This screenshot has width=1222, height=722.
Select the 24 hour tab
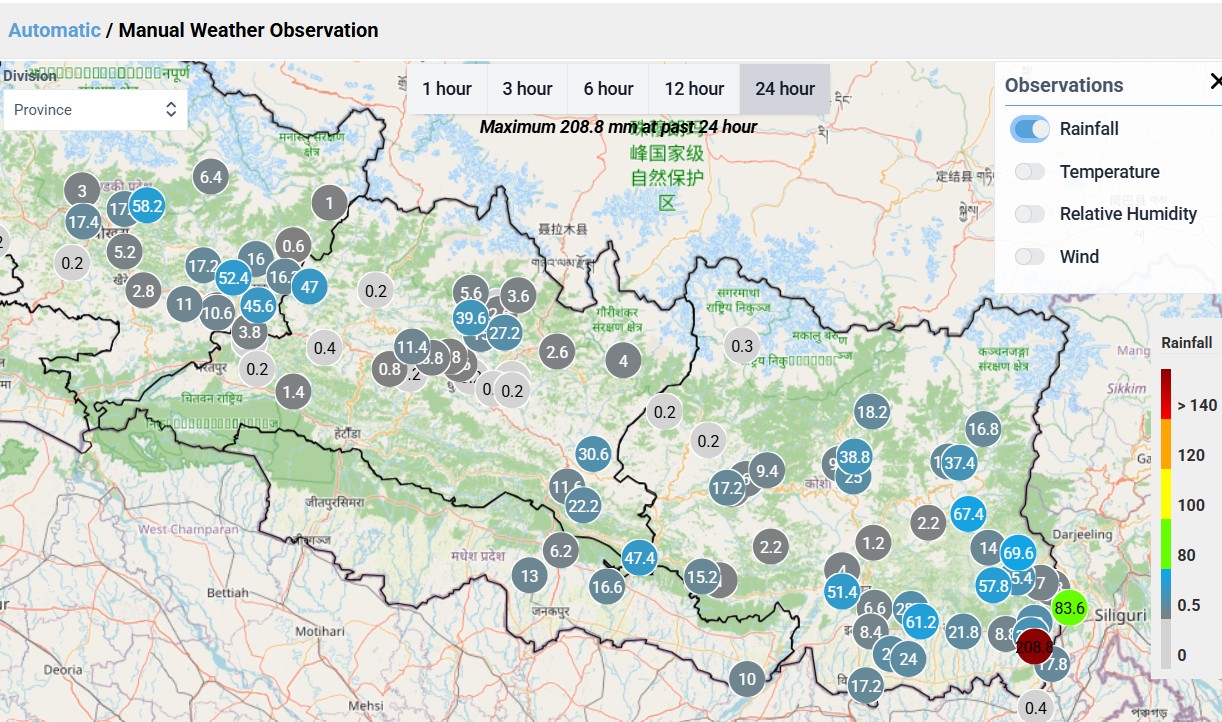point(785,89)
